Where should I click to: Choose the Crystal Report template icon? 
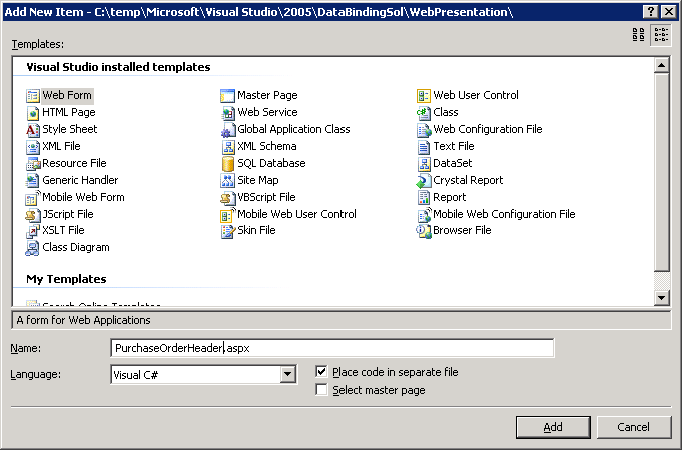click(424, 180)
